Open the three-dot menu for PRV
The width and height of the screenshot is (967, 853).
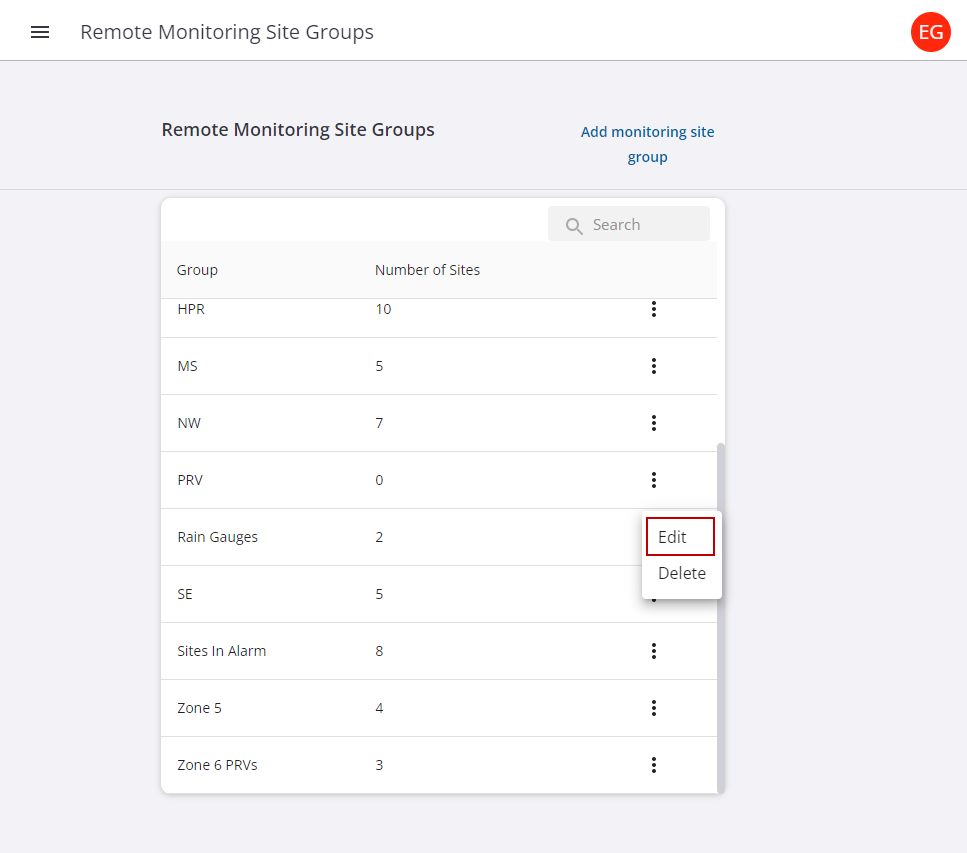coord(653,480)
